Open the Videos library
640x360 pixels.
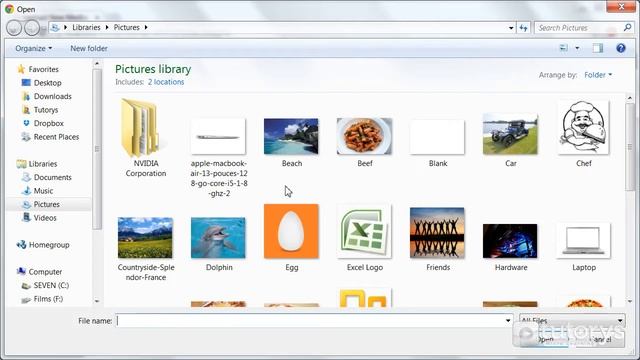point(39,218)
